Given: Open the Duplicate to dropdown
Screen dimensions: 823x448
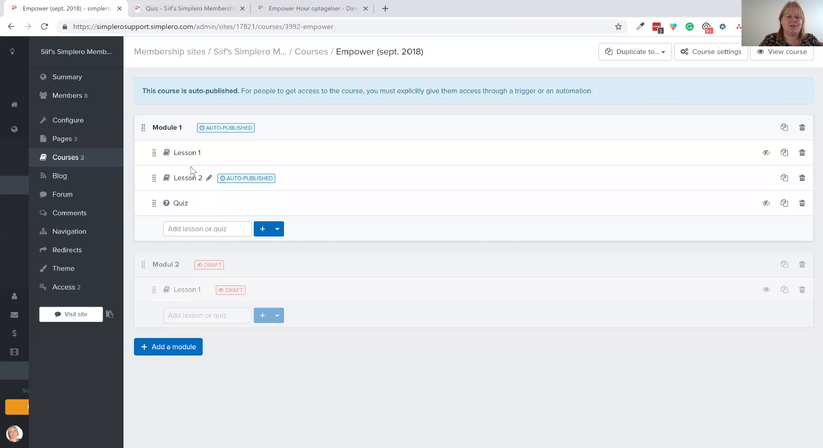Looking at the screenshot, I should [635, 51].
